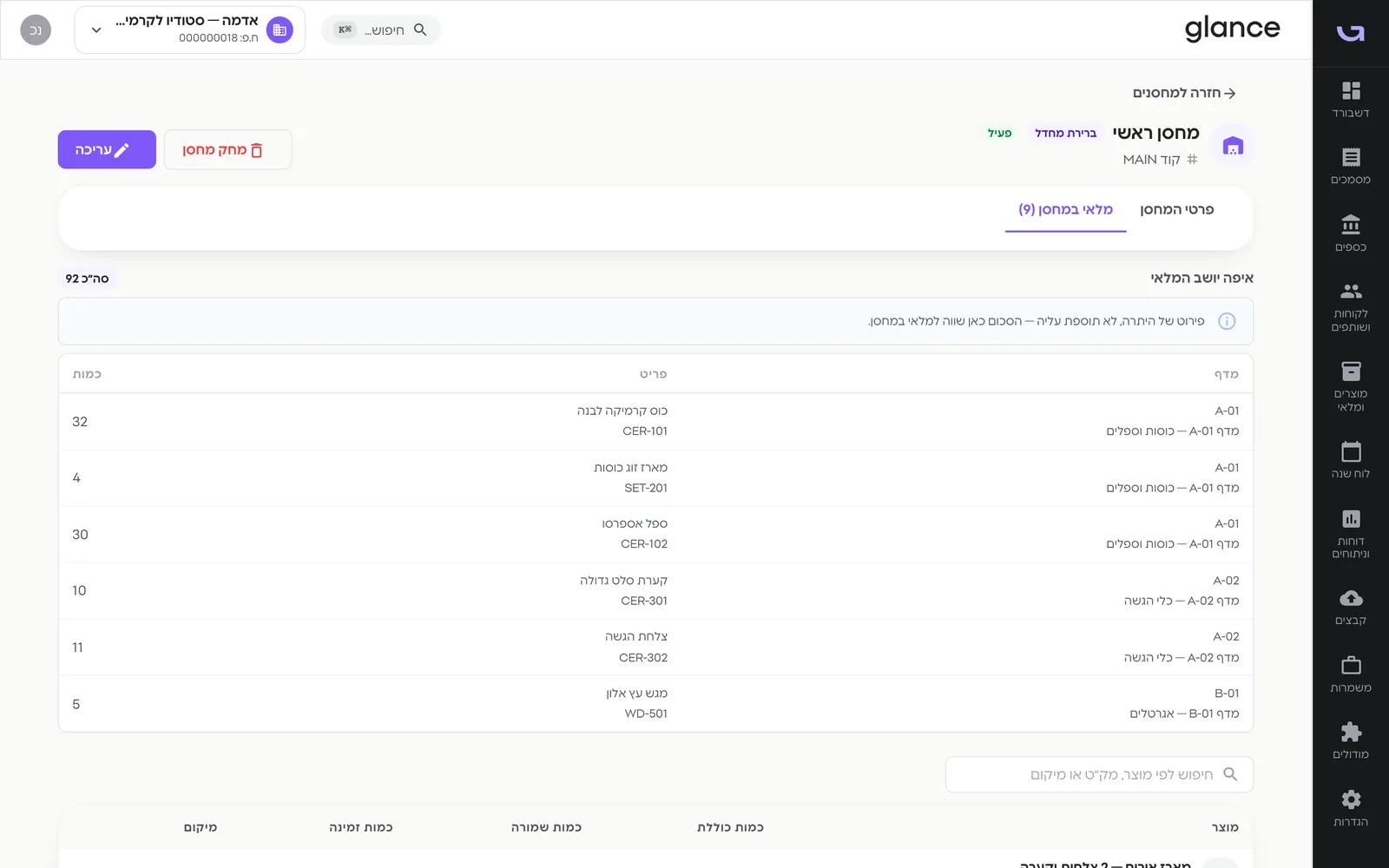Click shelf B-01 אגרטלים cell
This screenshot has width=1389, height=868.
click(1184, 703)
